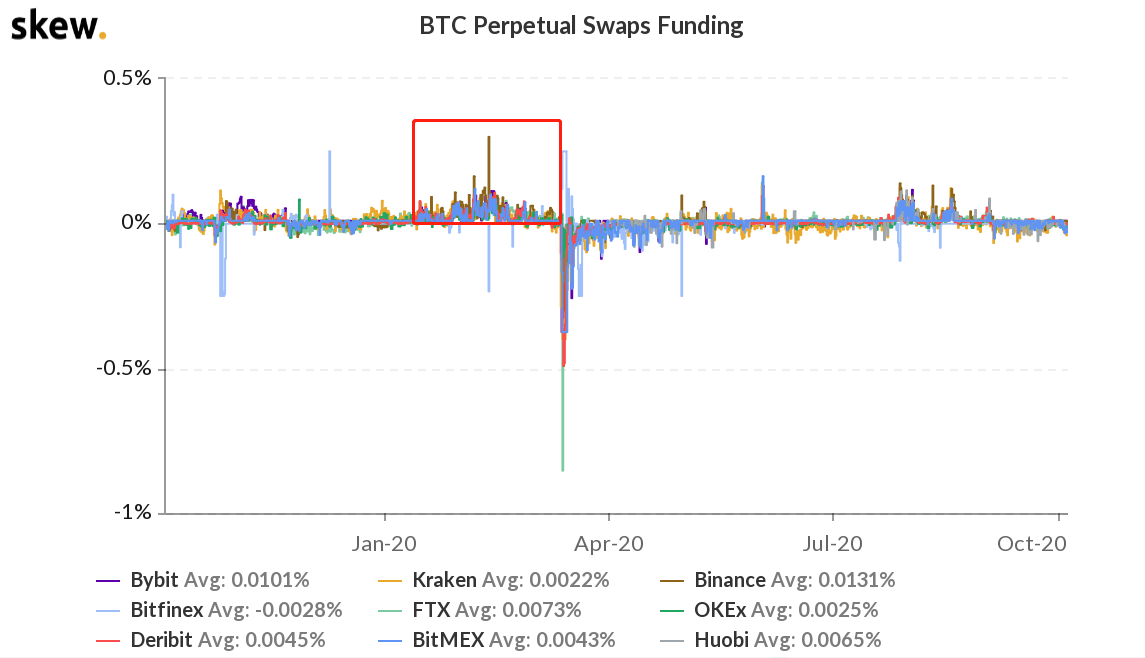1145x658 pixels.
Task: Click Binance purple-brown line swatch in legend
Action: (x=672, y=581)
